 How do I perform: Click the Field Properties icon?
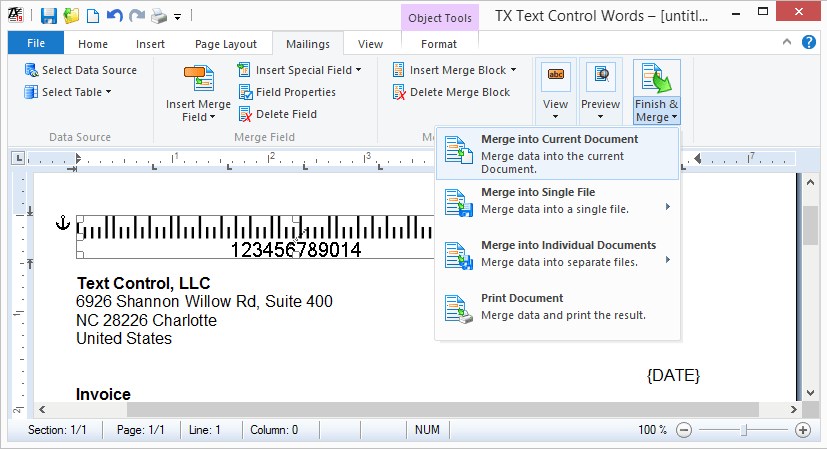[x=245, y=92]
